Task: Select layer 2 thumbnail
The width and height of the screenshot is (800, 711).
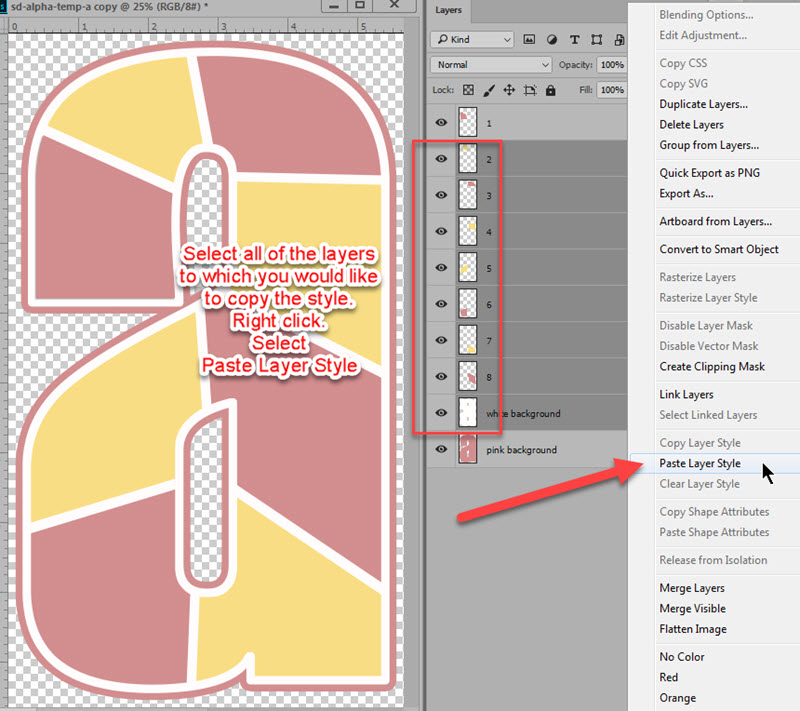Action: (468, 158)
